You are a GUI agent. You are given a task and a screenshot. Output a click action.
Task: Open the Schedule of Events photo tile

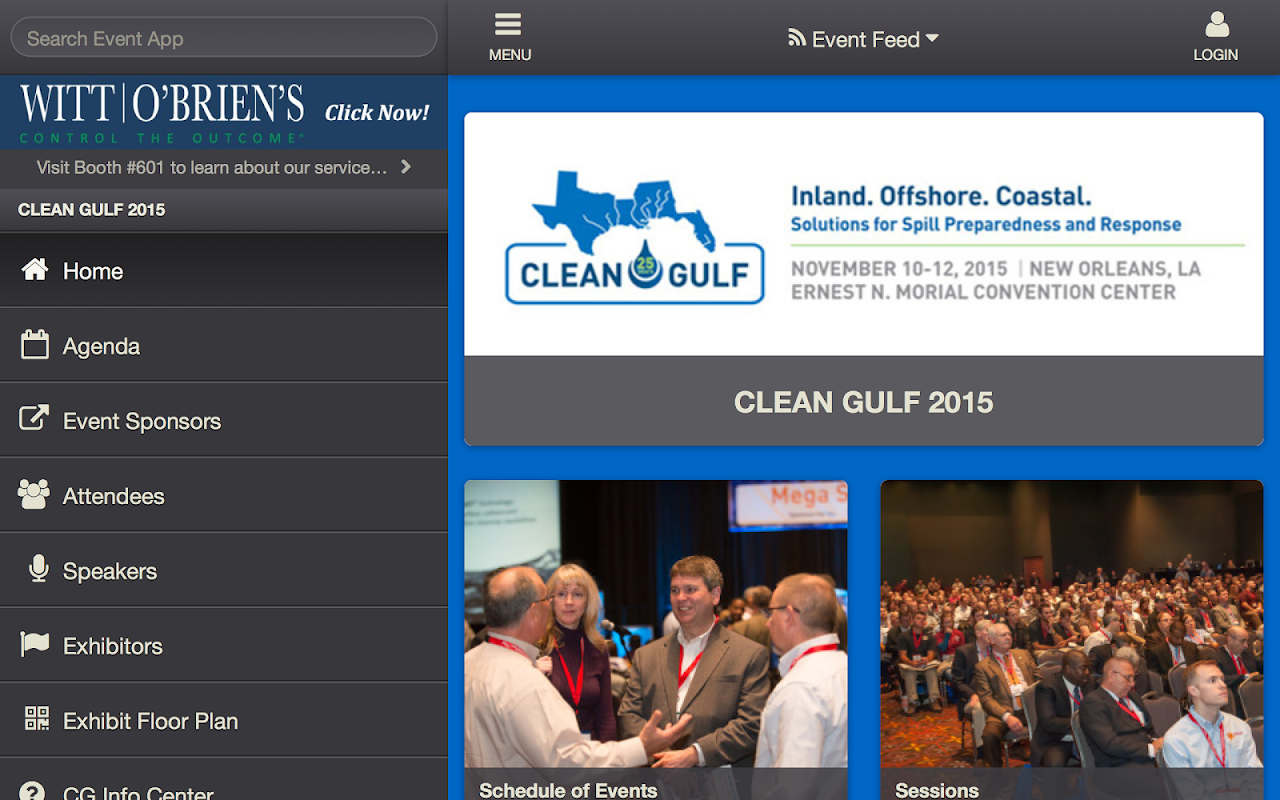pyautogui.click(x=656, y=640)
